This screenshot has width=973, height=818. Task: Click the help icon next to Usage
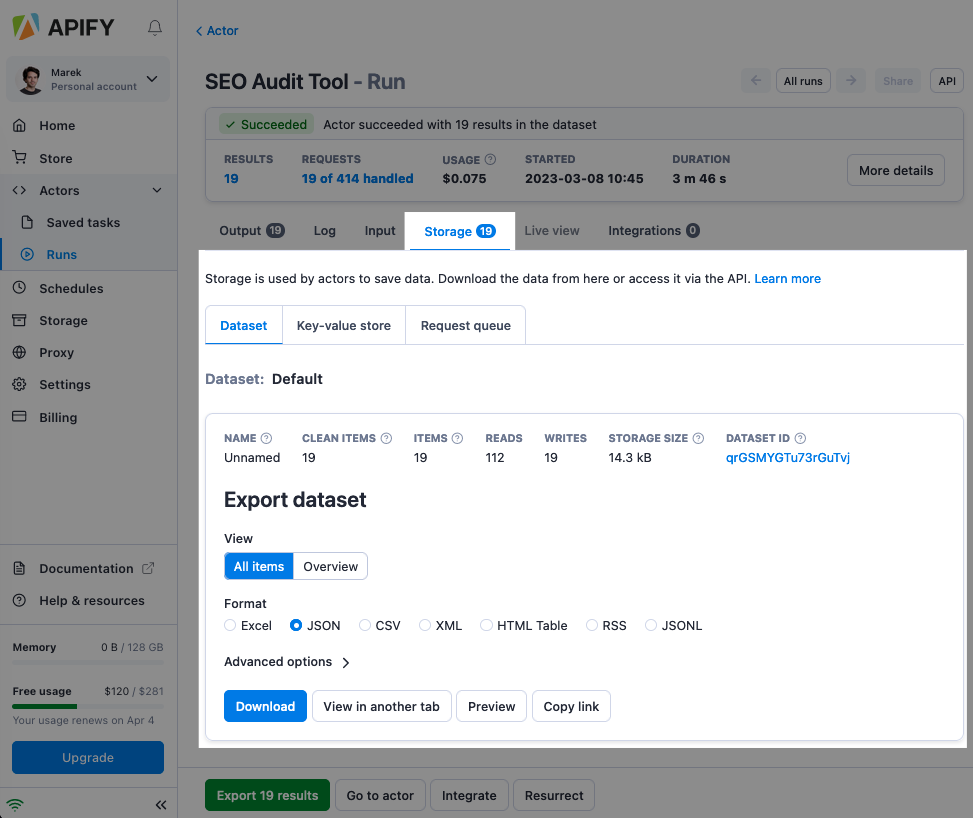(490, 159)
